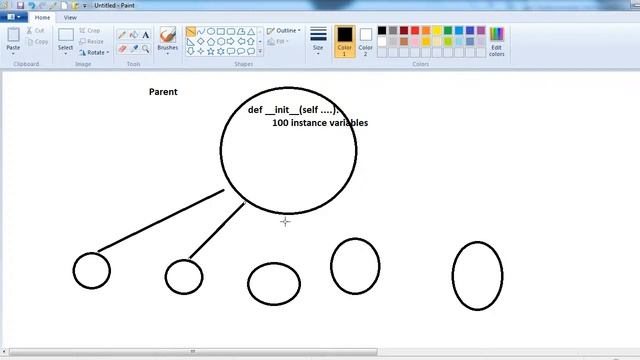Click the Paste button

click(13, 38)
